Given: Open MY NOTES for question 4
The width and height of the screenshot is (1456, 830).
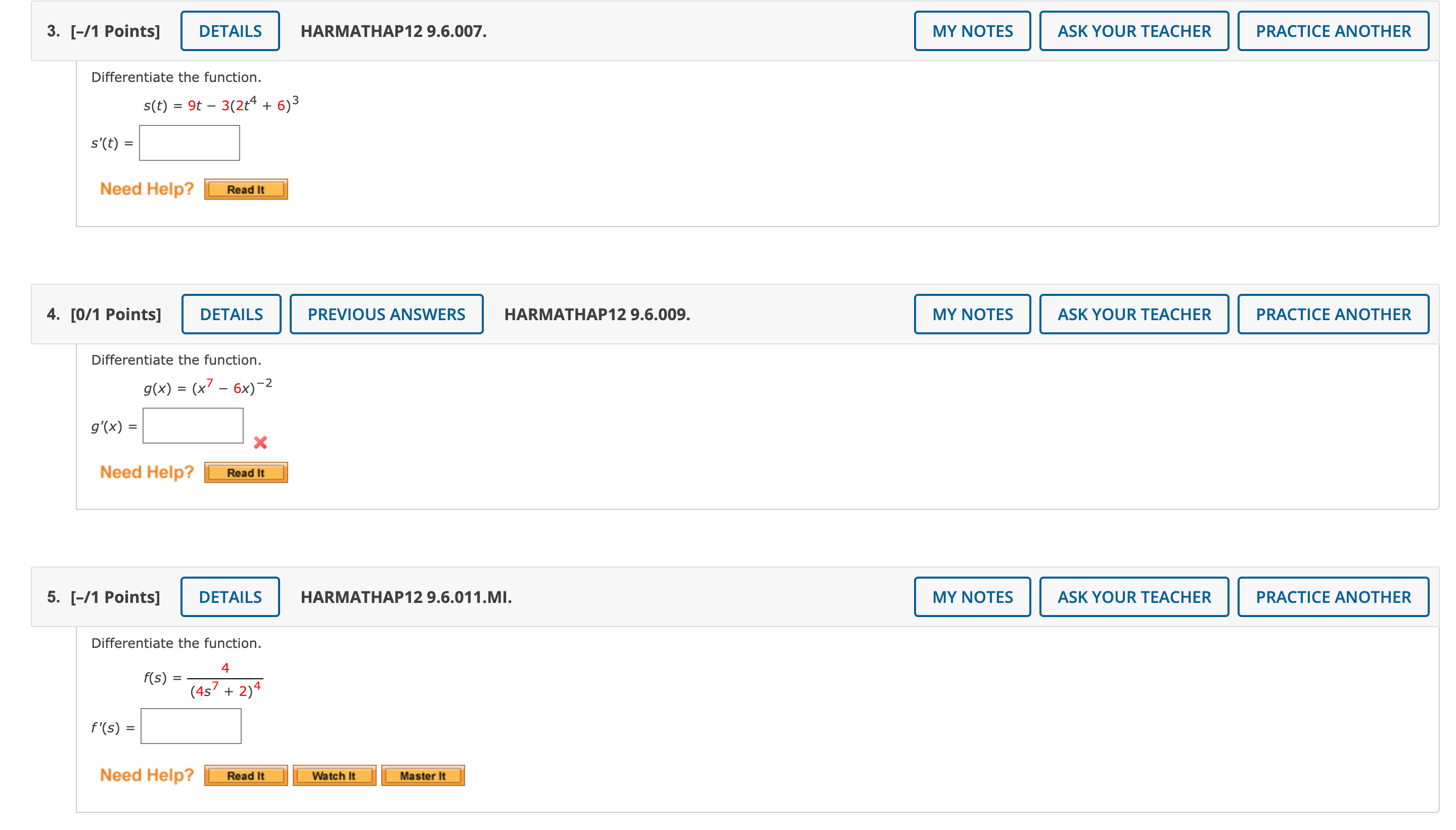Looking at the screenshot, I should (x=972, y=314).
